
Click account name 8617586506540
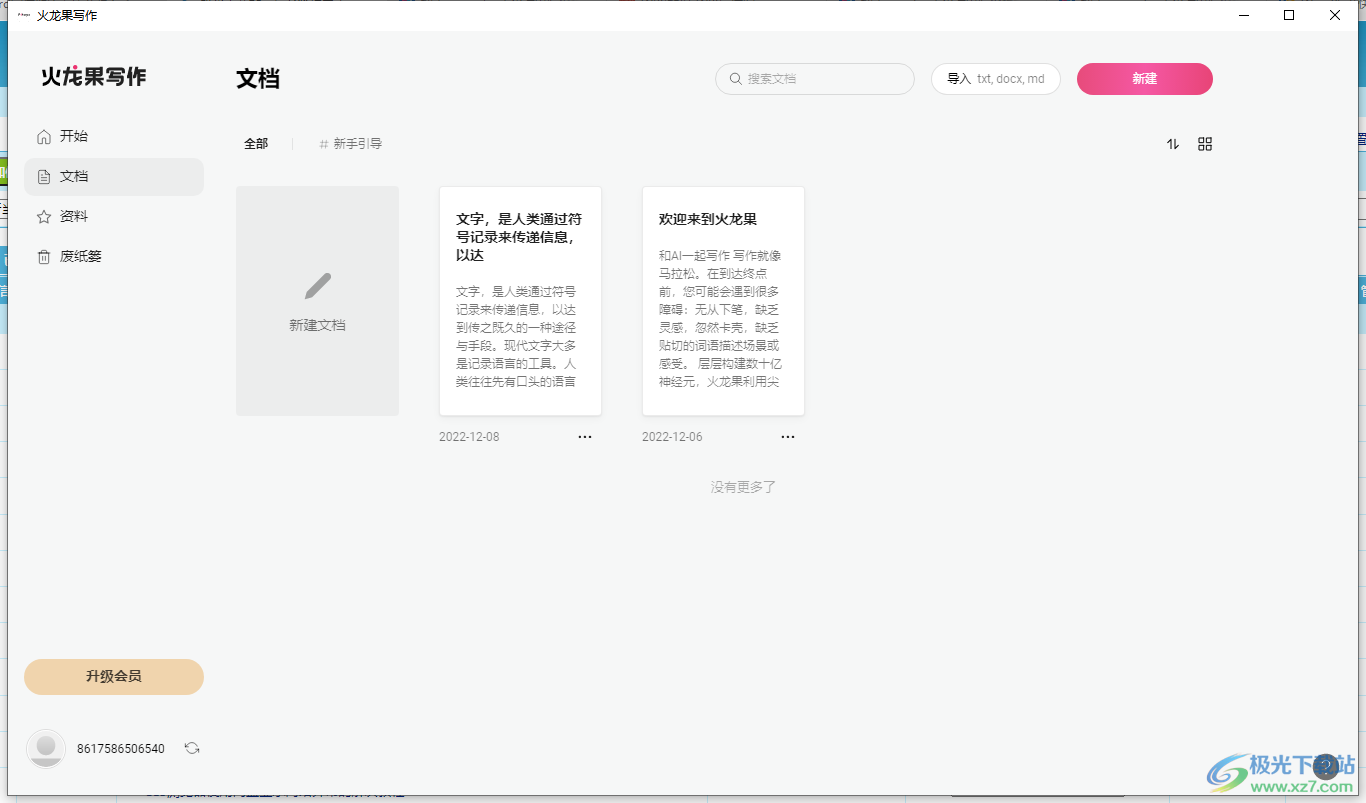pyautogui.click(x=121, y=749)
